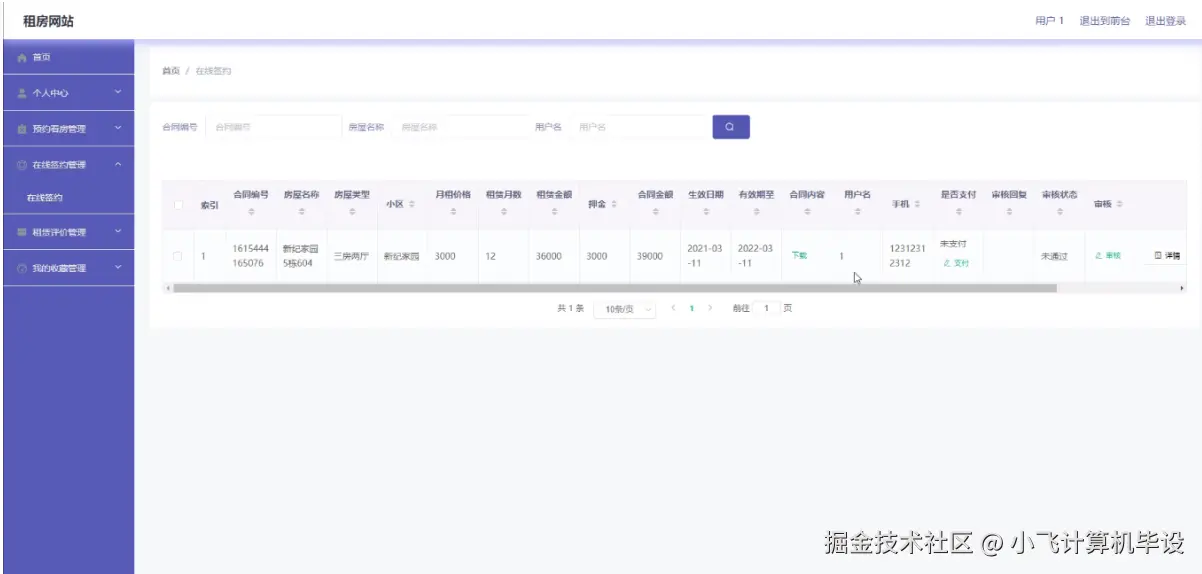
Task: Focus the 用户名 search input
Action: 638,127
